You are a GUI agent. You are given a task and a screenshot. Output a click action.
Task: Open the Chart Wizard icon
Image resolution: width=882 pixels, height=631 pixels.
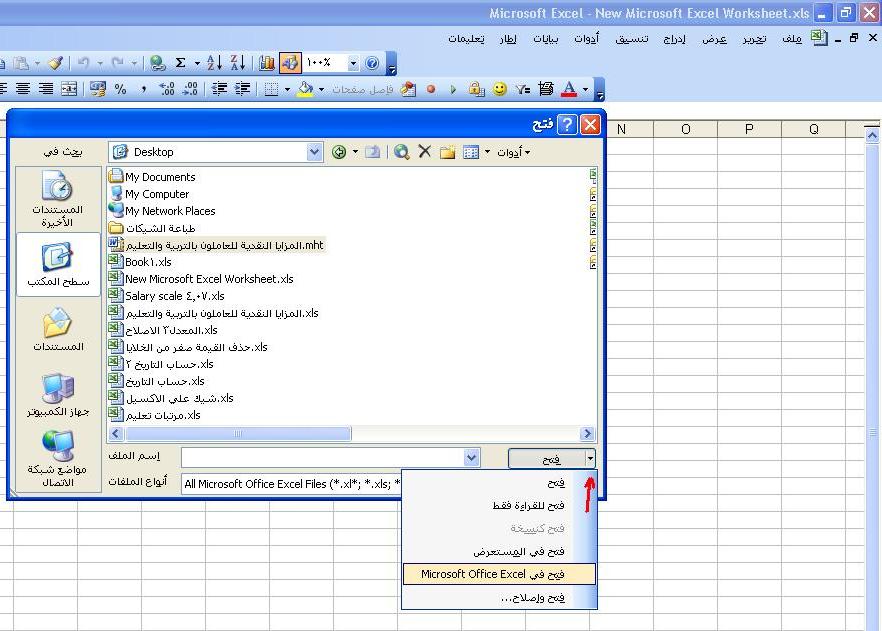point(267,63)
